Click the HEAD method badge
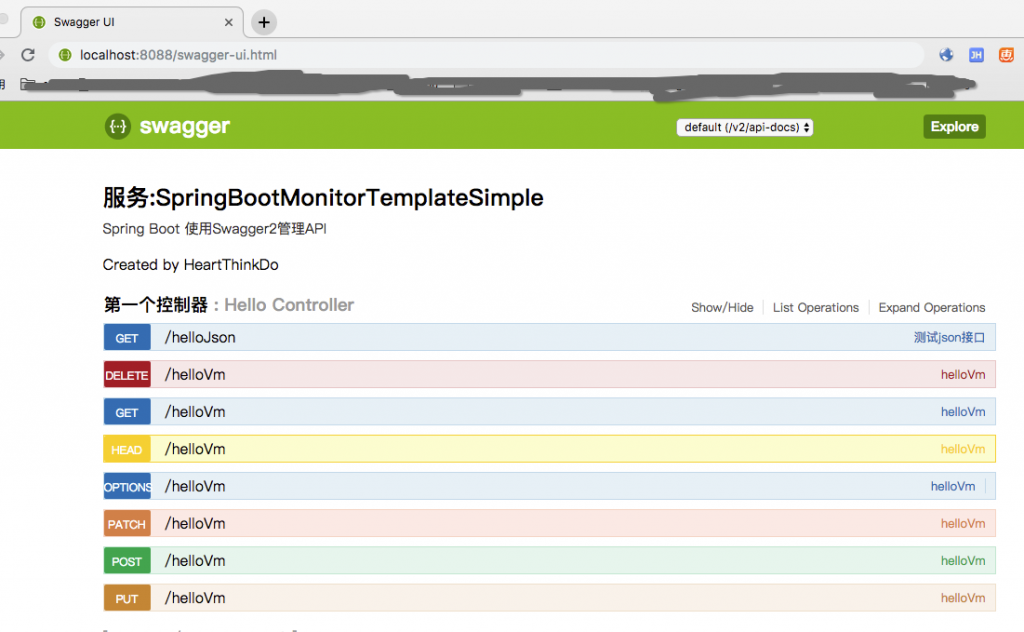 127,449
